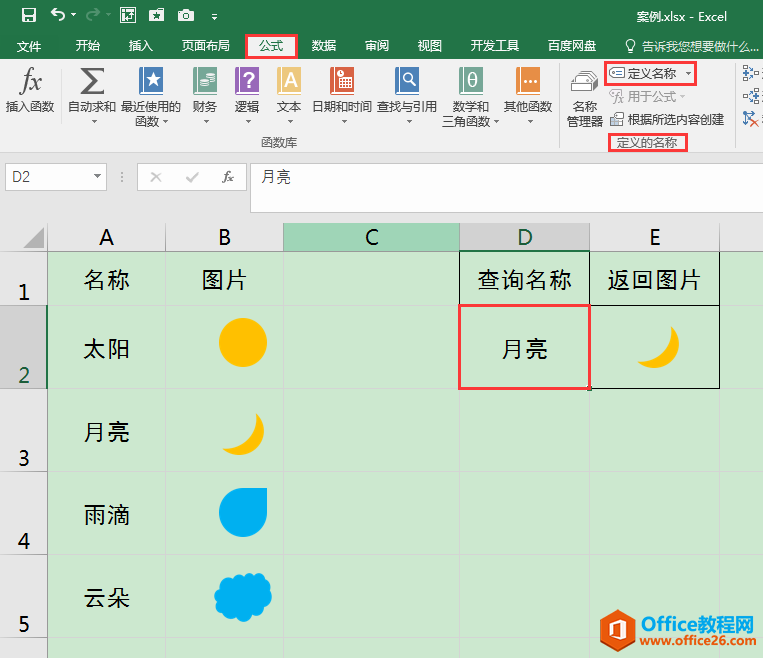Click 根据所选内容创建 button
763x658 pixels.
click(667, 119)
